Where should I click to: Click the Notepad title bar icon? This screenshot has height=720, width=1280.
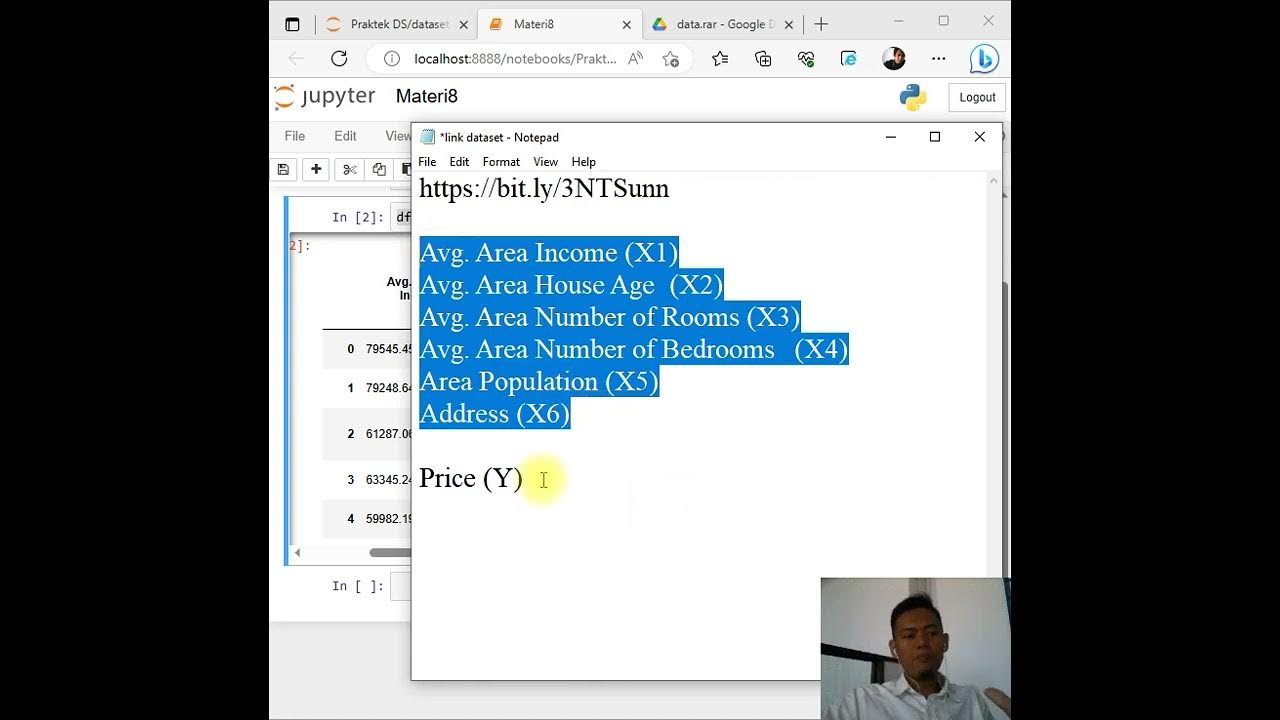tap(428, 137)
